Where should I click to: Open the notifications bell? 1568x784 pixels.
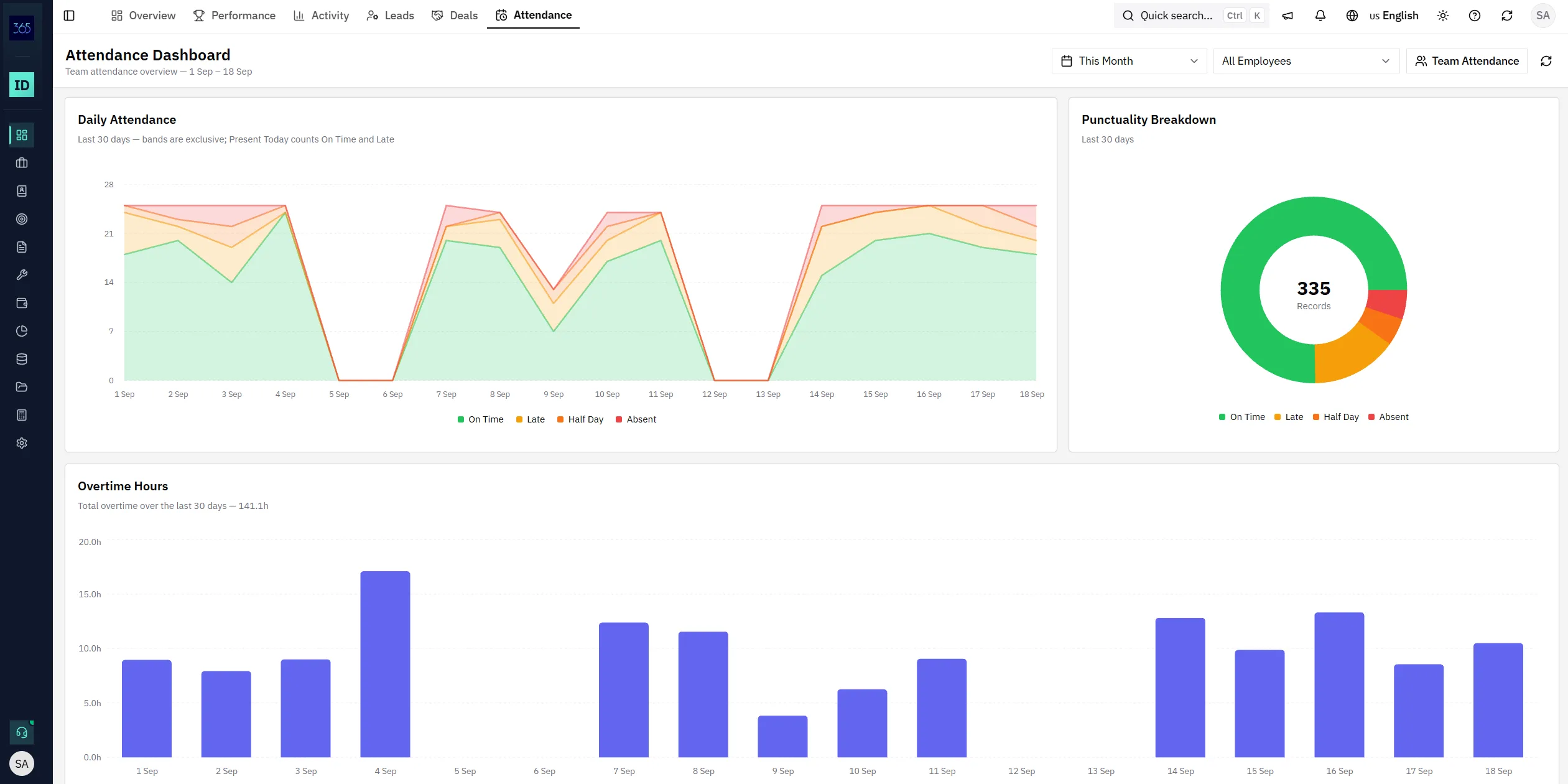tap(1320, 16)
